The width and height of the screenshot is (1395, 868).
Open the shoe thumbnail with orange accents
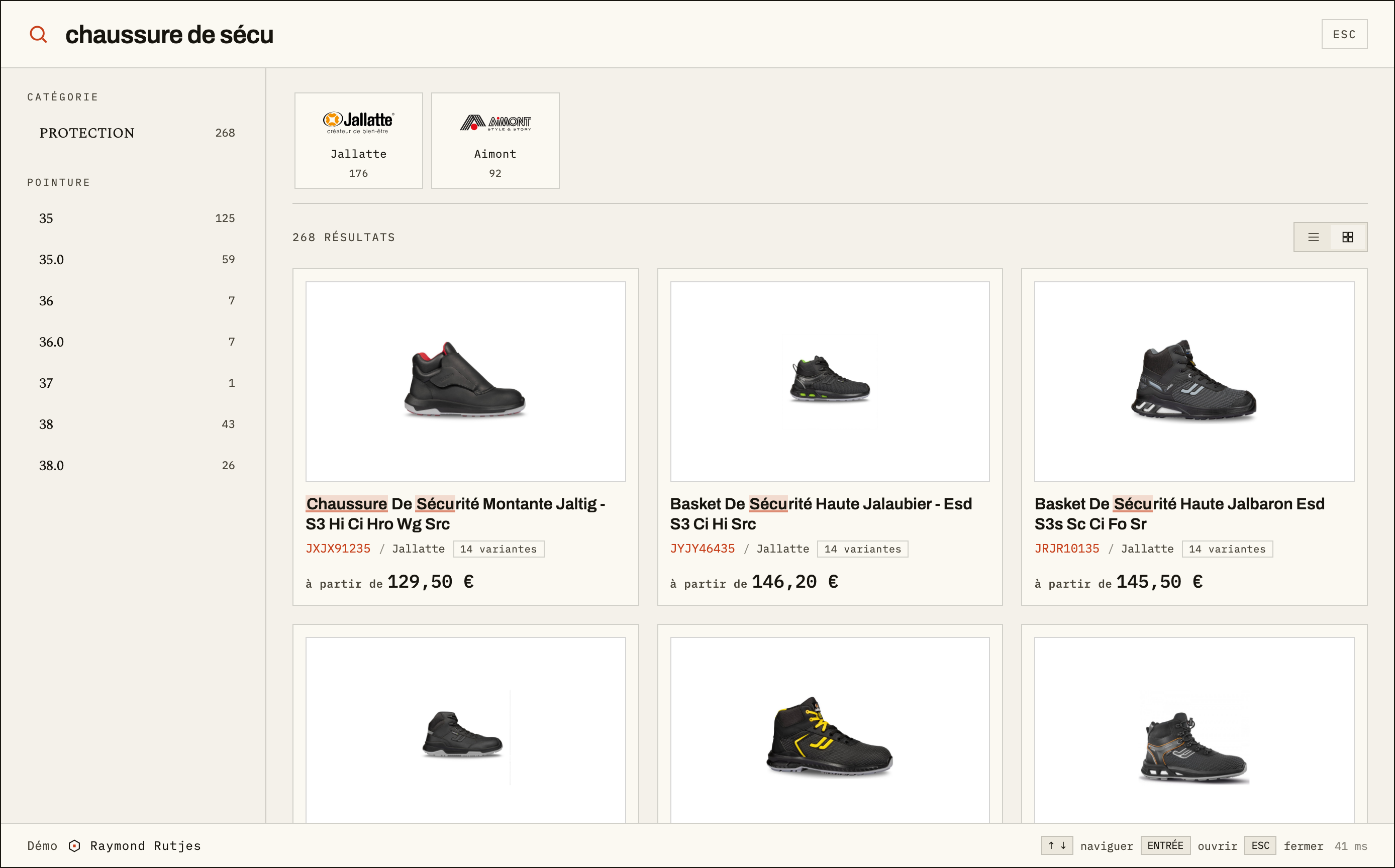click(x=1194, y=730)
